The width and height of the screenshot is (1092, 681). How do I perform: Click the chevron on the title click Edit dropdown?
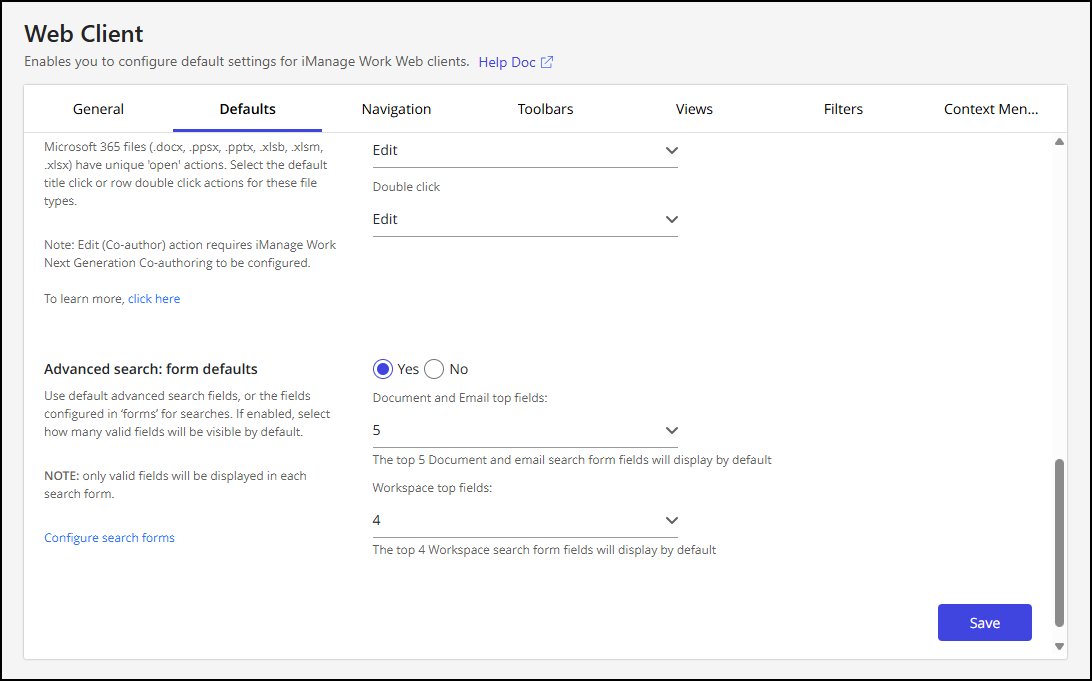671,149
